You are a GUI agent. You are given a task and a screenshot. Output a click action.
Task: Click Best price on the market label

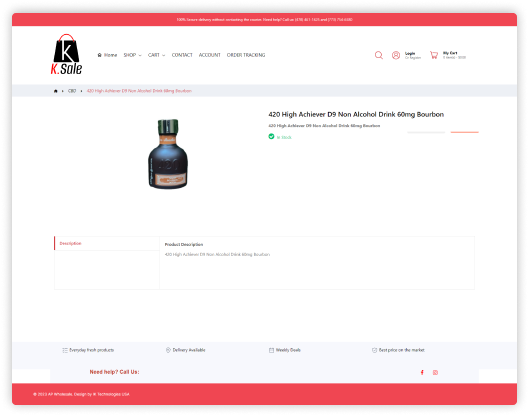402,350
